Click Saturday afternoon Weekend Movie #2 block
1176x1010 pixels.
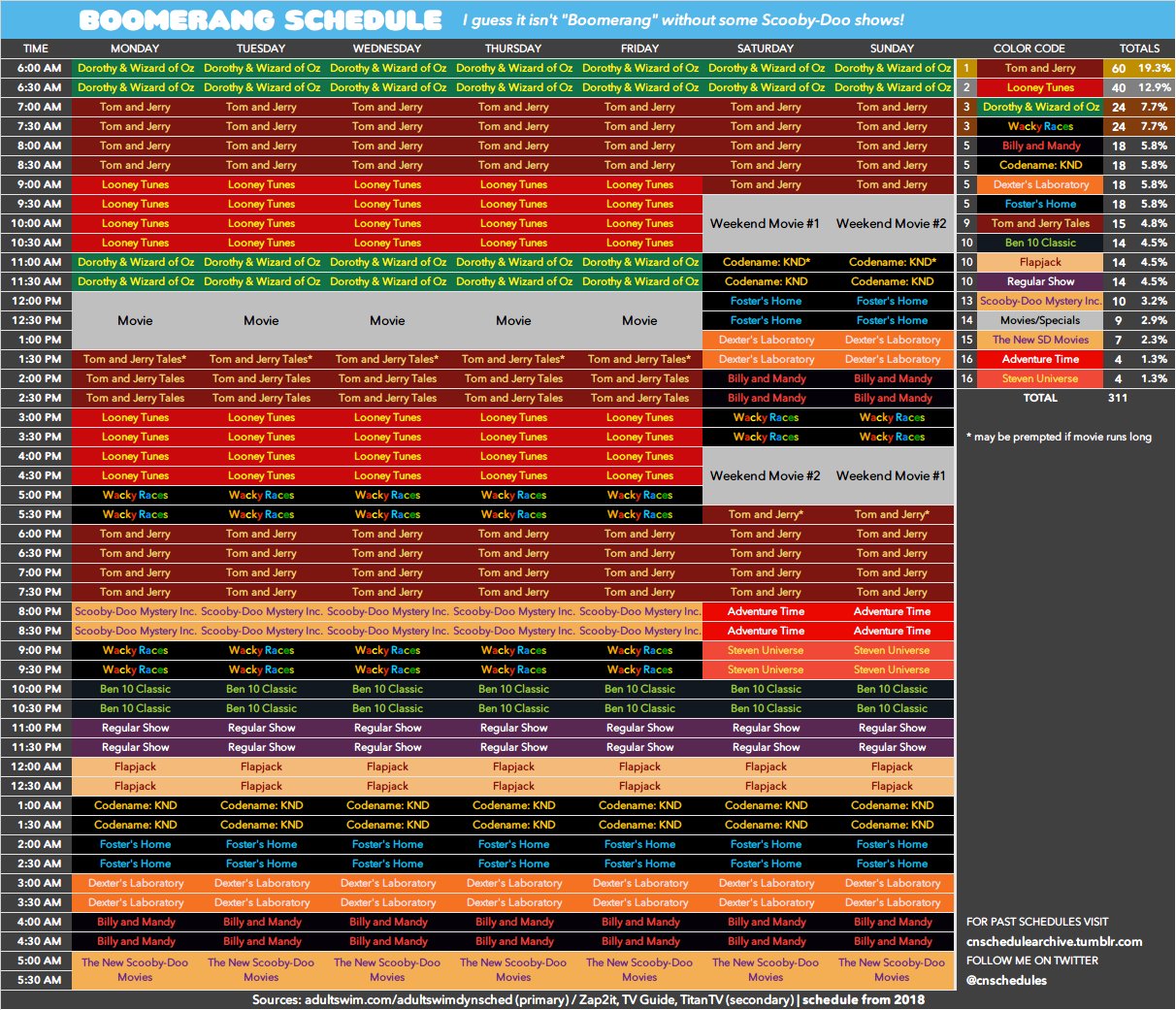coord(765,475)
